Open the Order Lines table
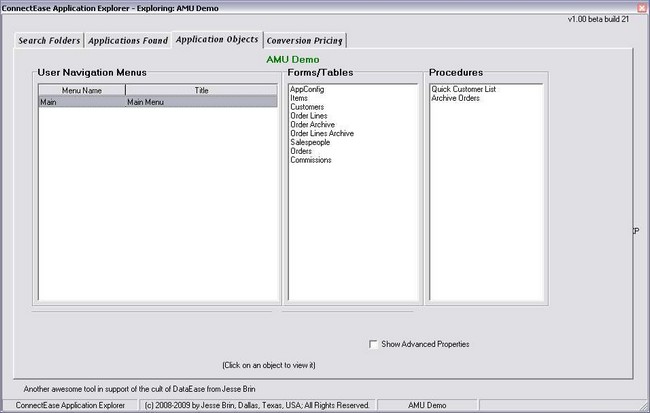Screen dimensions: 650x413 pyautogui.click(x=309, y=116)
